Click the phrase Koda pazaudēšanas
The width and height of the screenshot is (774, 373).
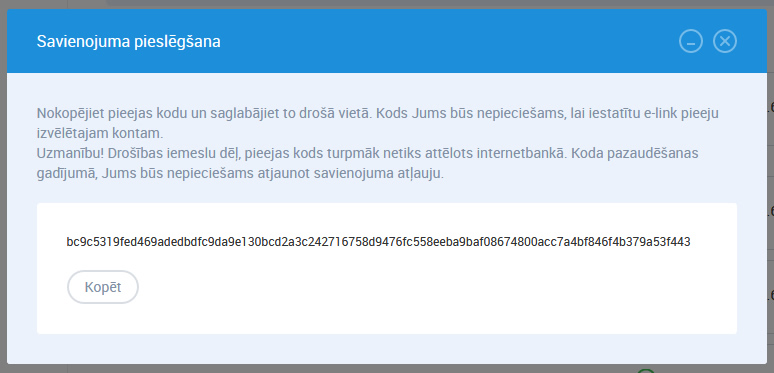click(x=634, y=153)
